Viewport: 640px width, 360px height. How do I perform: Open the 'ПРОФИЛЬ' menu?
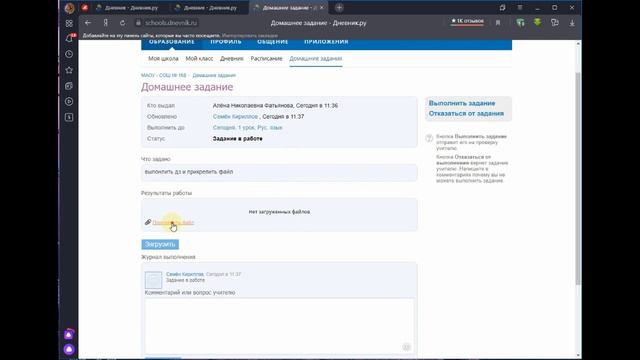[226, 42]
